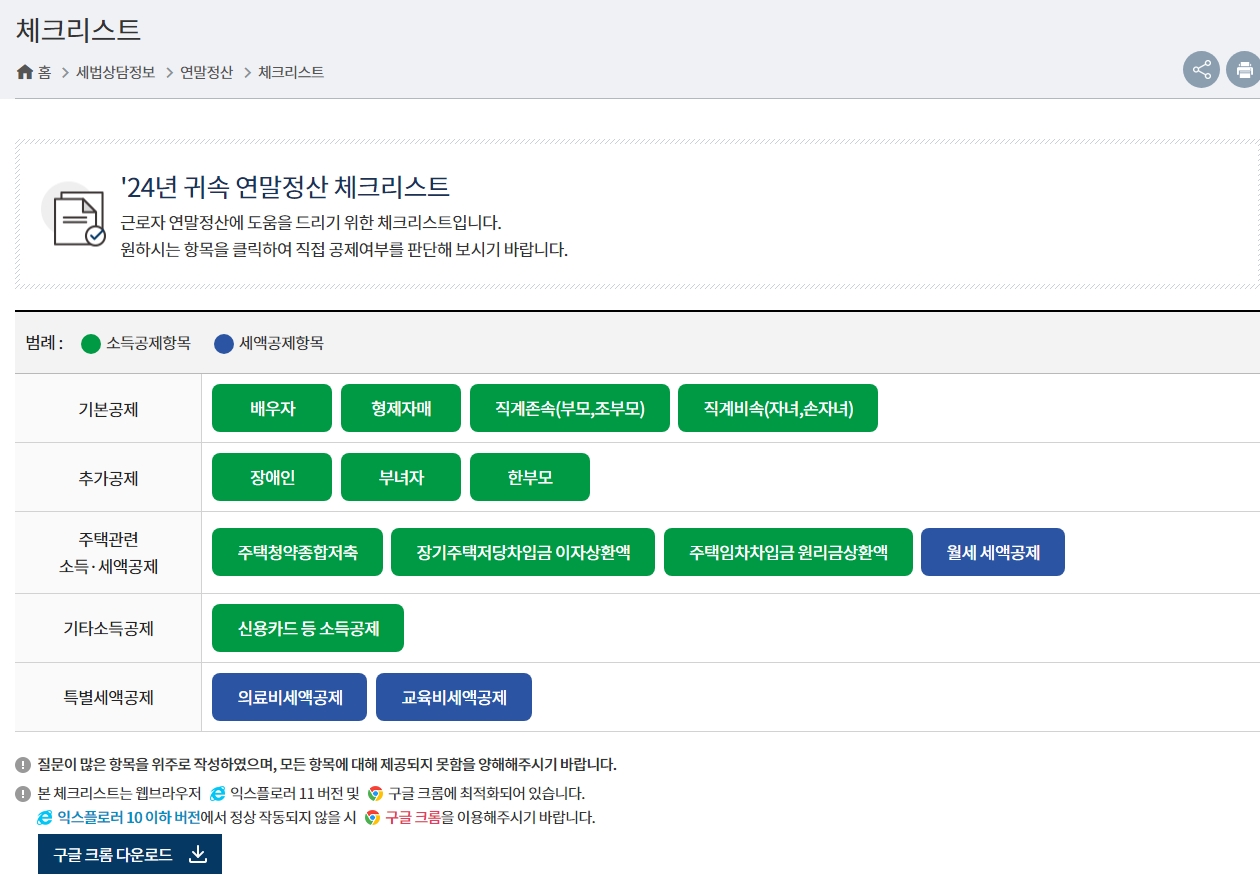Click the share icon at top right
The image size is (1260, 881).
[x=1201, y=69]
